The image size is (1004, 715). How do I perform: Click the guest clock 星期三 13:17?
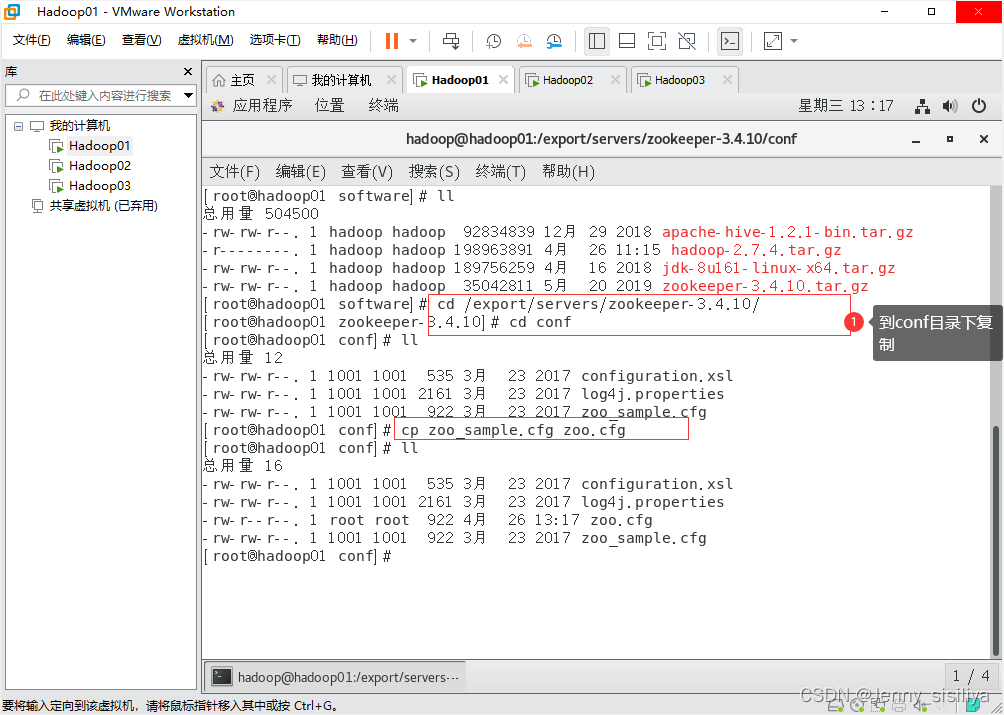845,106
